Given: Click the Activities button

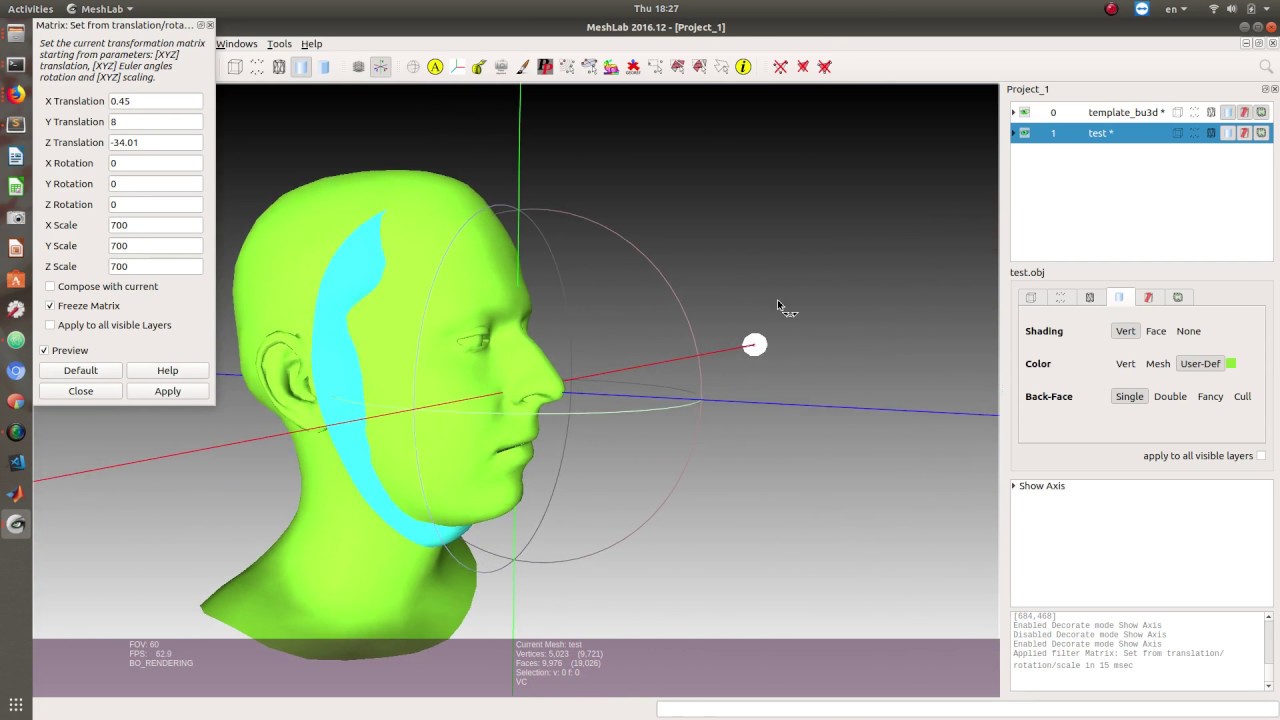Looking at the screenshot, I should click(30, 9).
